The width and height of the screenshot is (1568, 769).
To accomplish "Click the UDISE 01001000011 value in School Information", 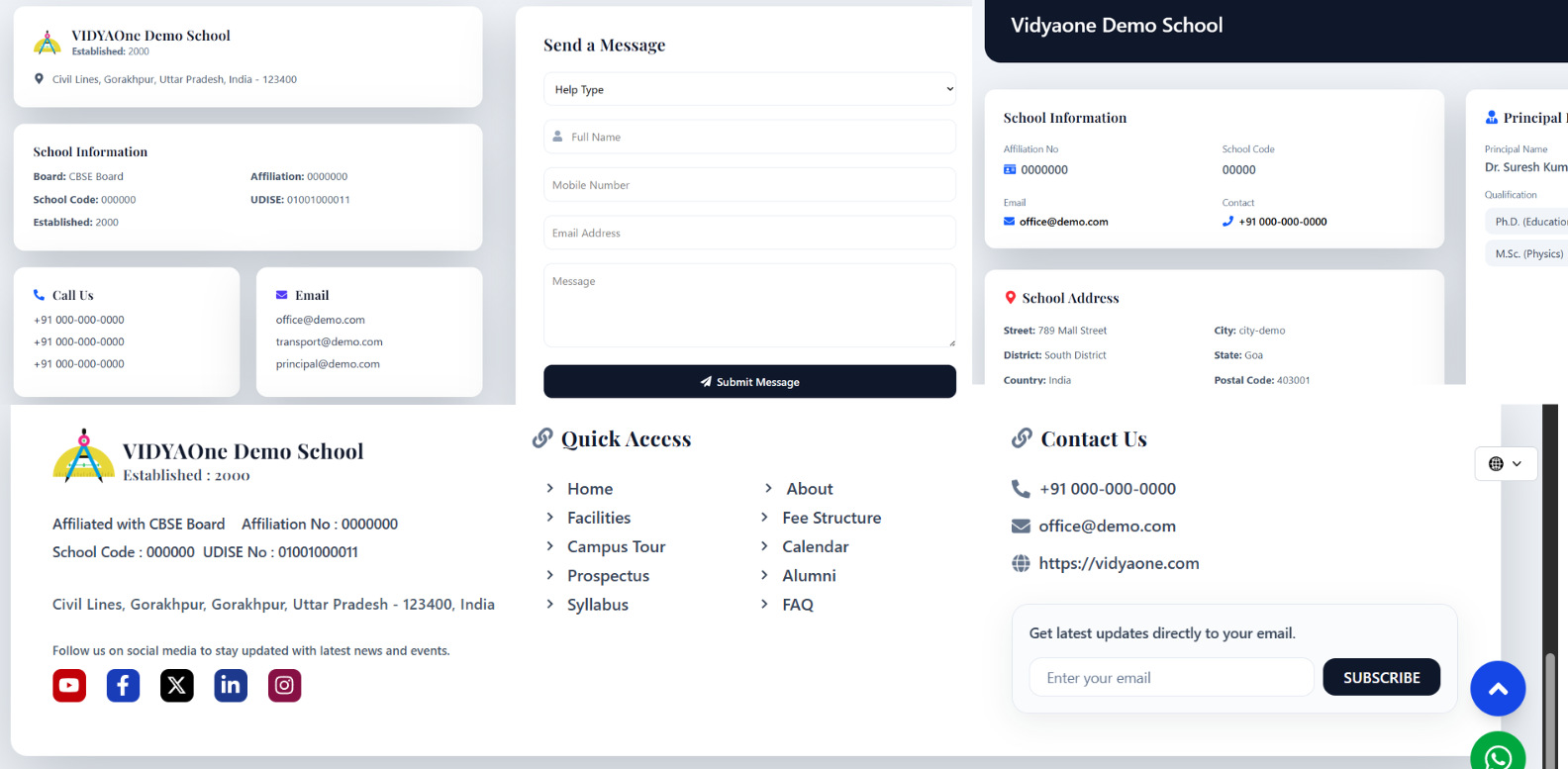I will [x=319, y=200].
